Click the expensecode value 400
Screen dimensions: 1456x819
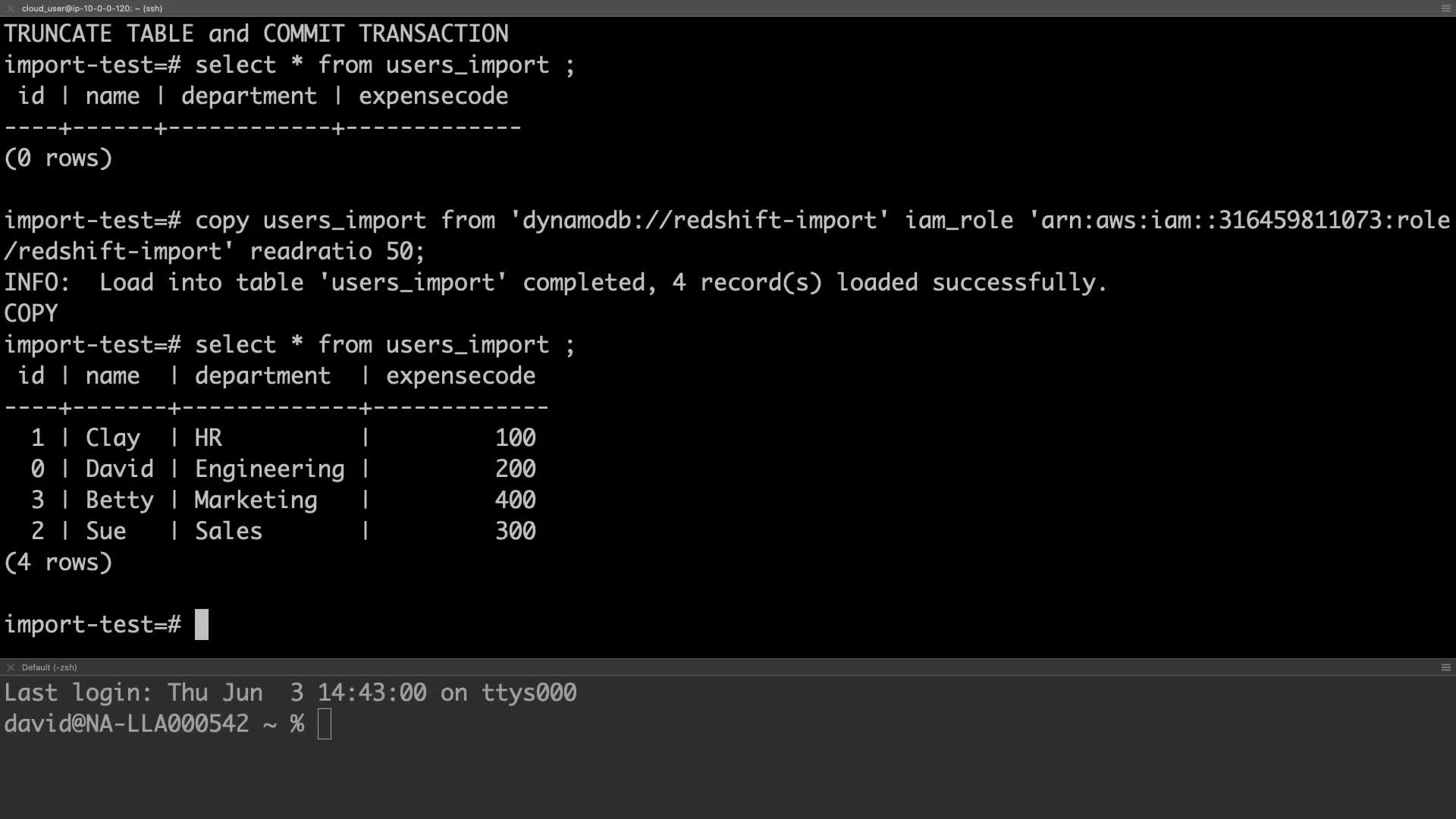pyautogui.click(x=515, y=500)
